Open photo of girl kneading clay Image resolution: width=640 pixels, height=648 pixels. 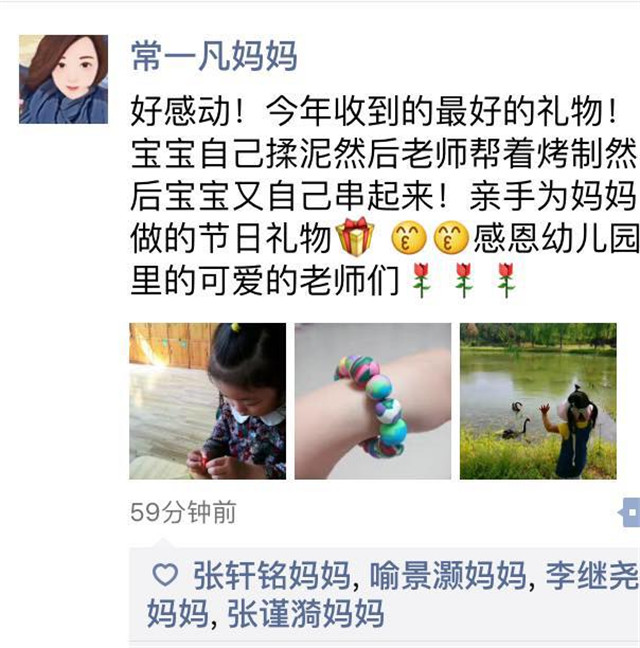[x=207, y=401]
